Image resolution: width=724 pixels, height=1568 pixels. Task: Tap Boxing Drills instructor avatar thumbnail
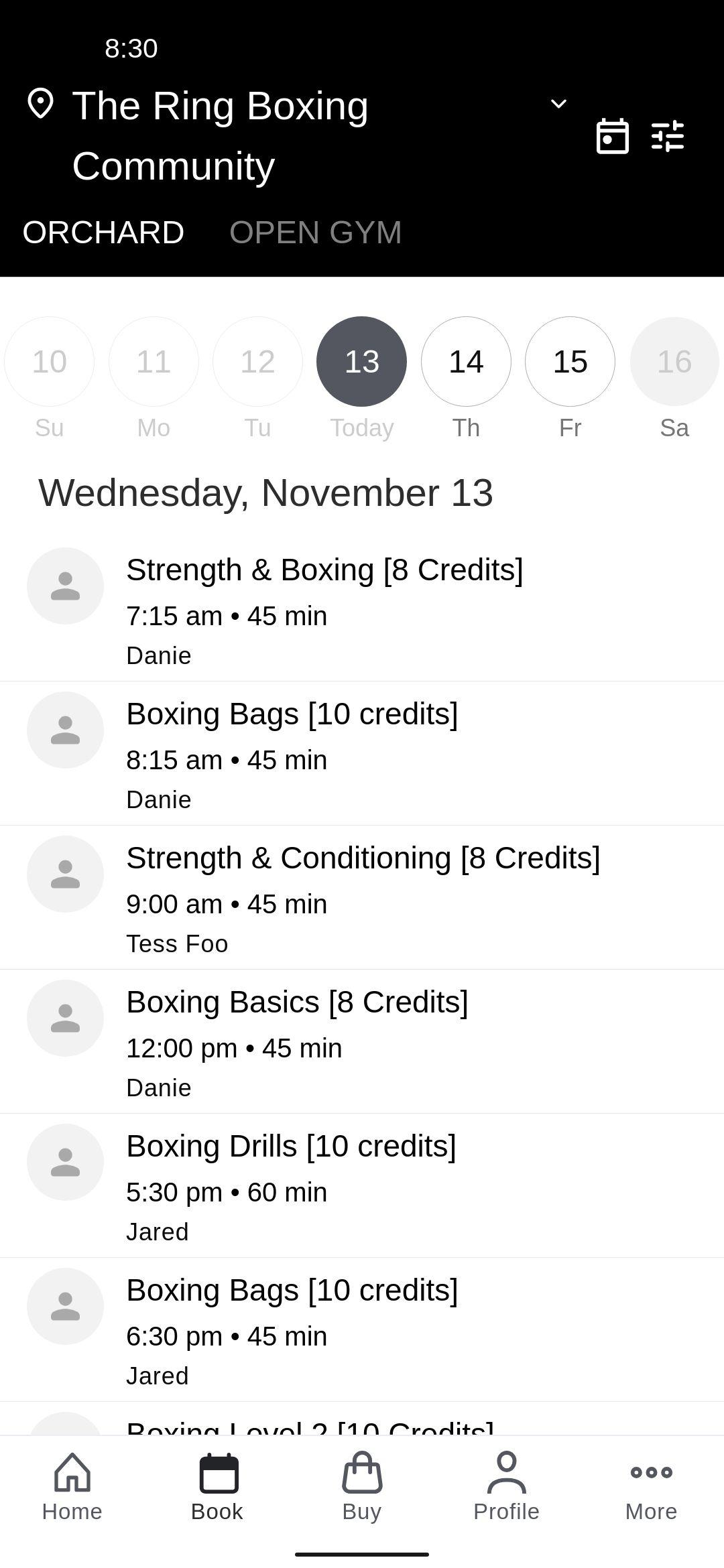tap(65, 1162)
